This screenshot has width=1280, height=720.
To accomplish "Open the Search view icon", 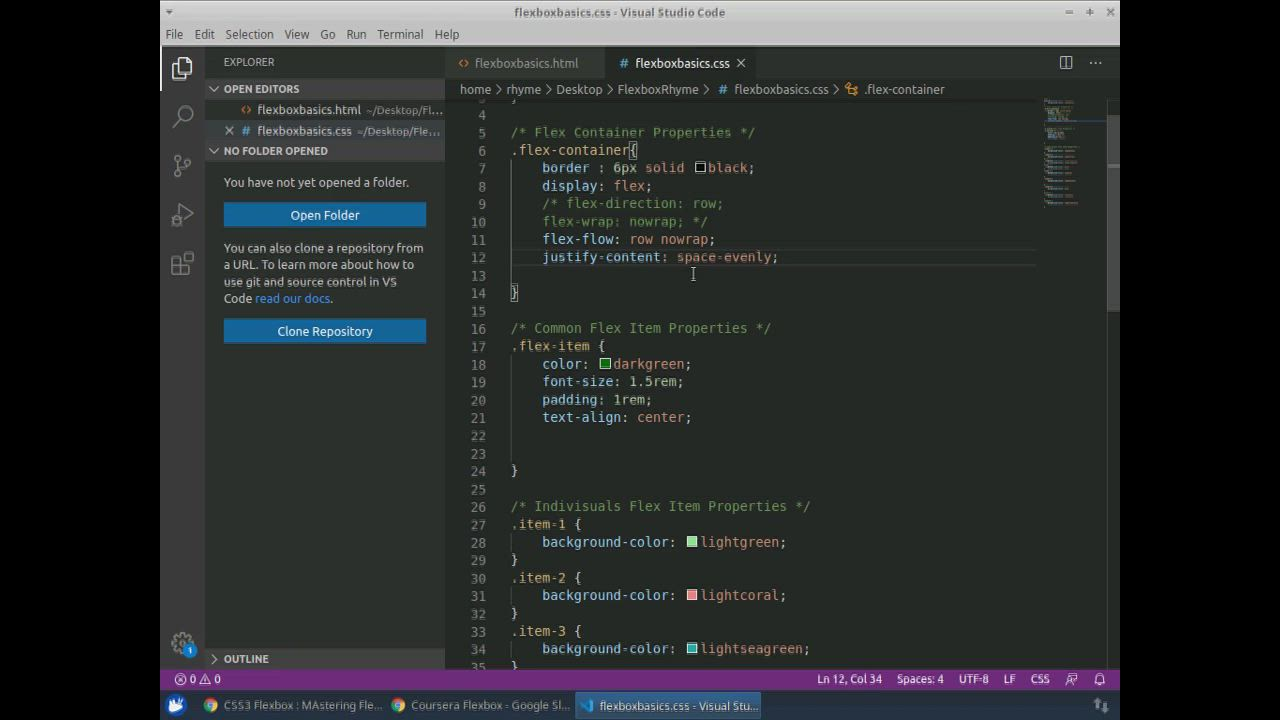I will pos(182,117).
